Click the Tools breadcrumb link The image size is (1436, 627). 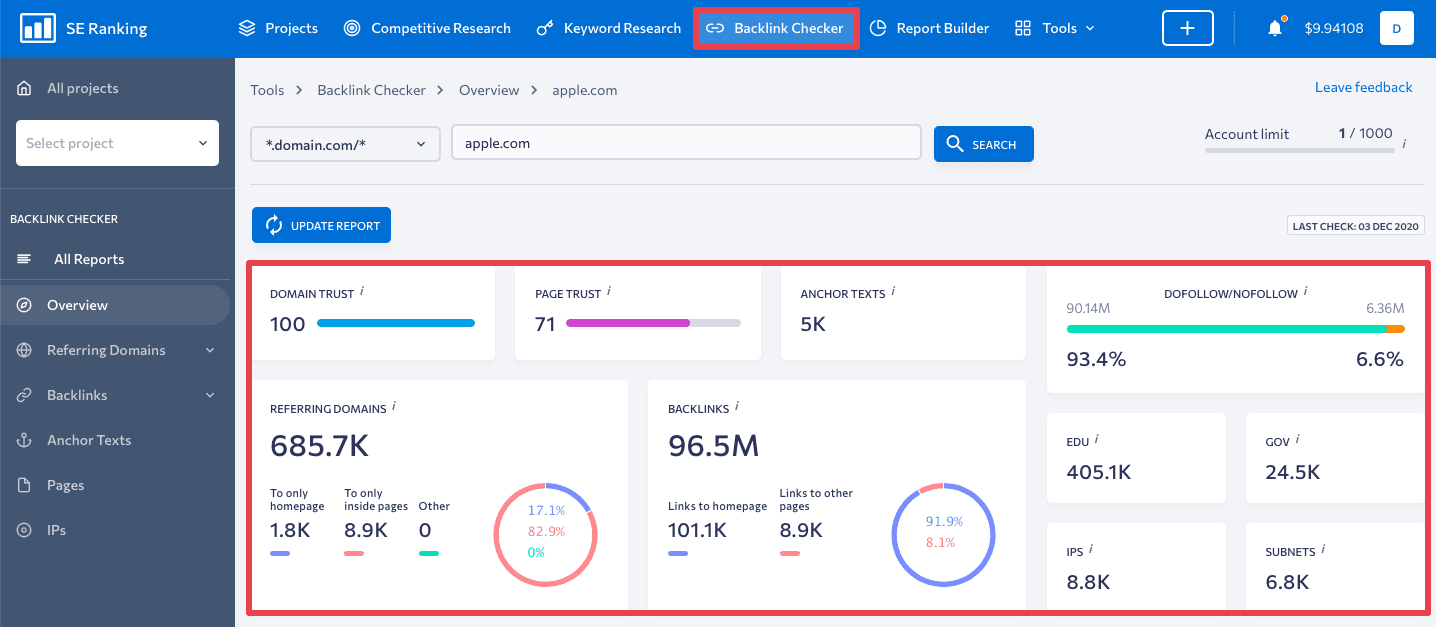point(267,90)
